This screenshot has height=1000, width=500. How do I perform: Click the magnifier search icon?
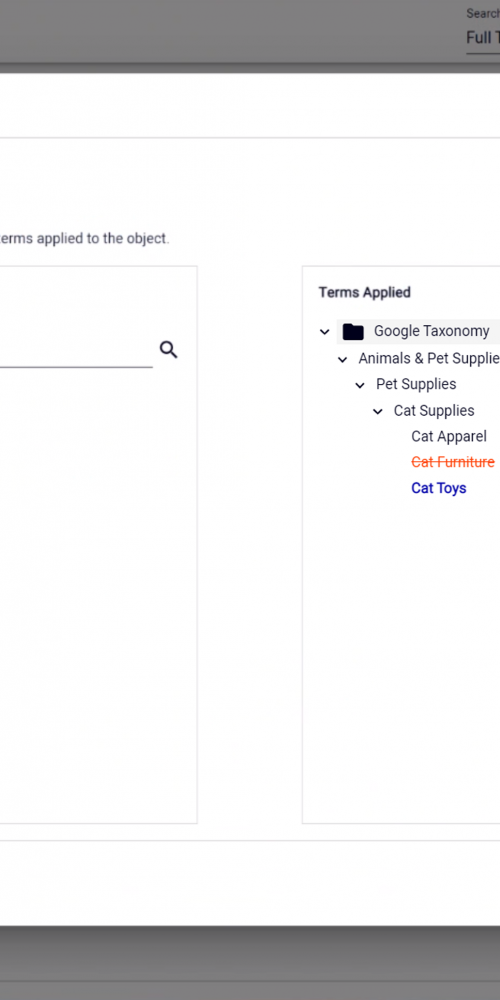tap(168, 349)
